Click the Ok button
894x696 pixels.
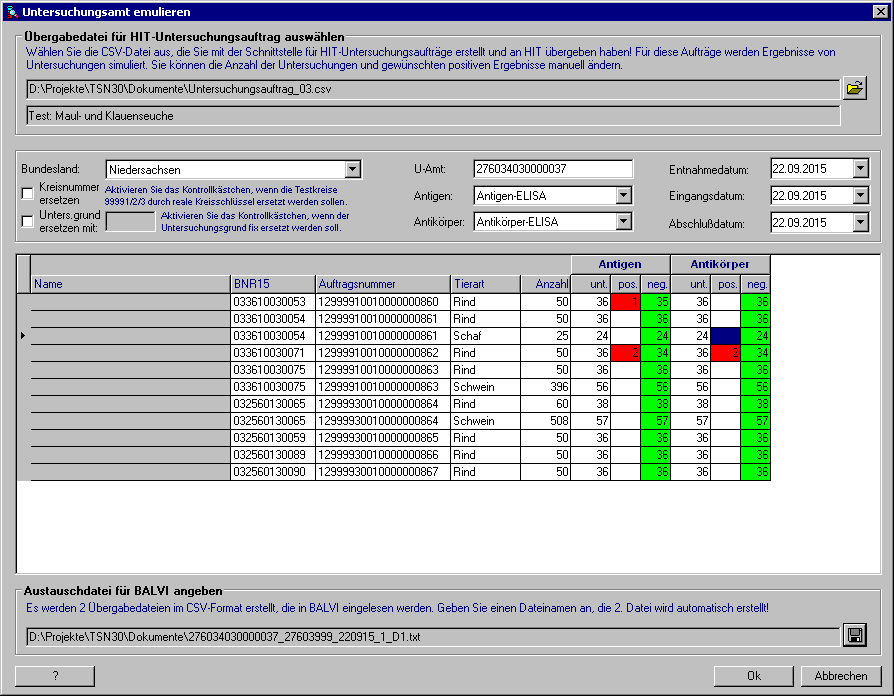(x=754, y=676)
